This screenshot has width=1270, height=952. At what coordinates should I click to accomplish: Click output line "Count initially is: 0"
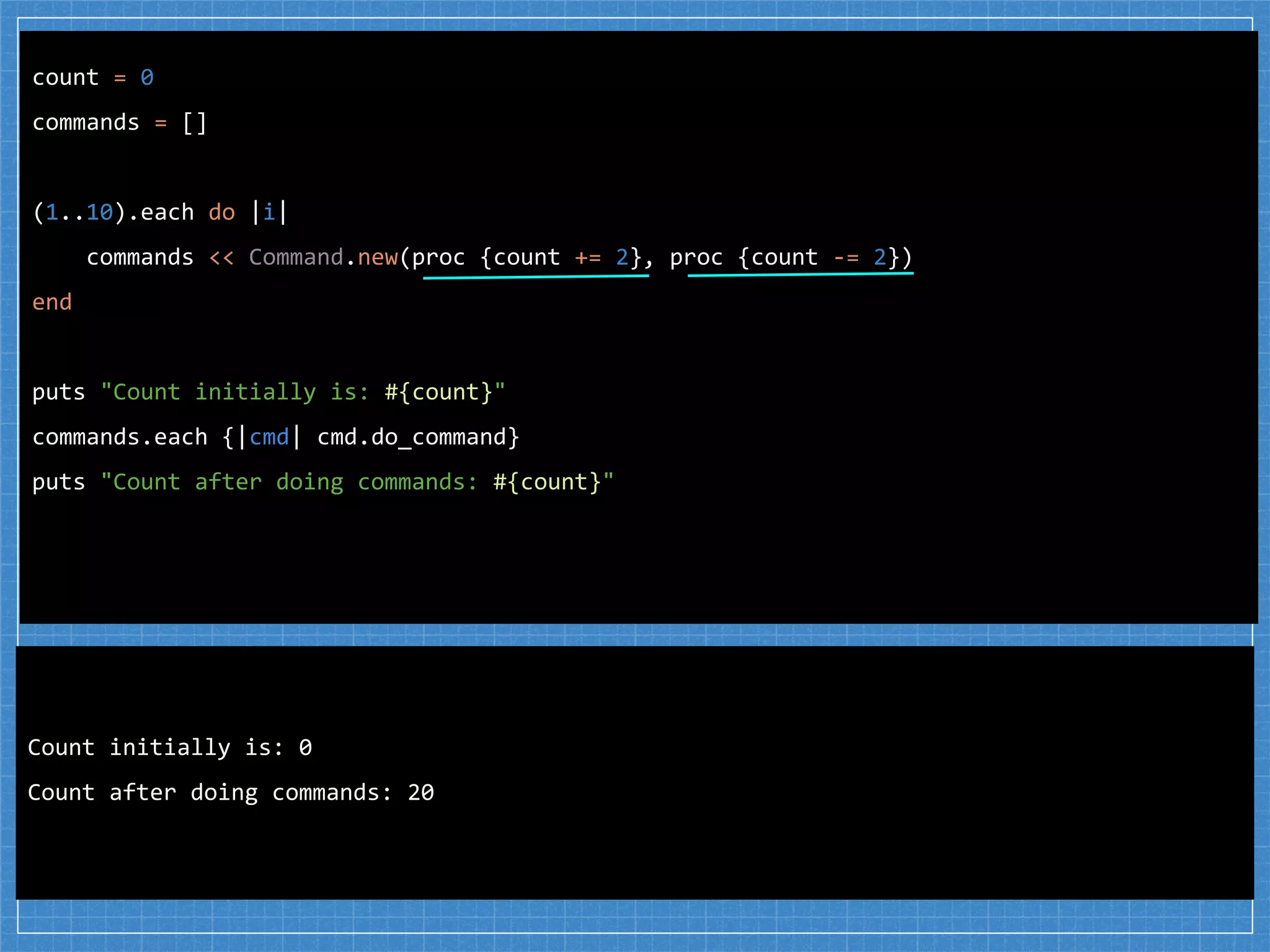coord(170,747)
